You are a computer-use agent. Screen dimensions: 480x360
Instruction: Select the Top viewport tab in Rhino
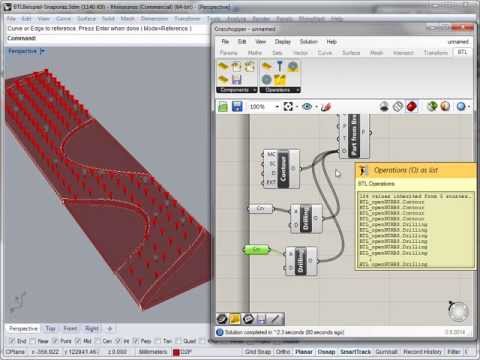[x=51, y=329]
